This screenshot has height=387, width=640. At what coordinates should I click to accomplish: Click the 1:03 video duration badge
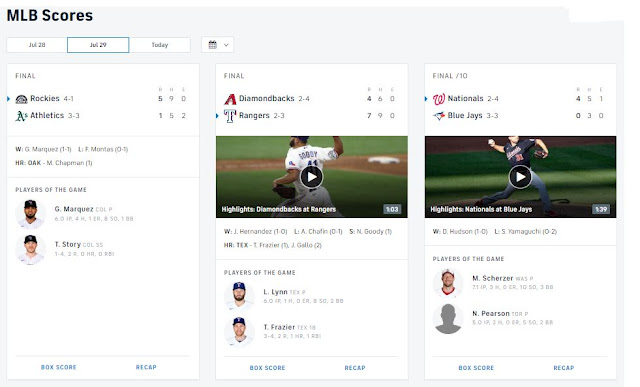(392, 209)
